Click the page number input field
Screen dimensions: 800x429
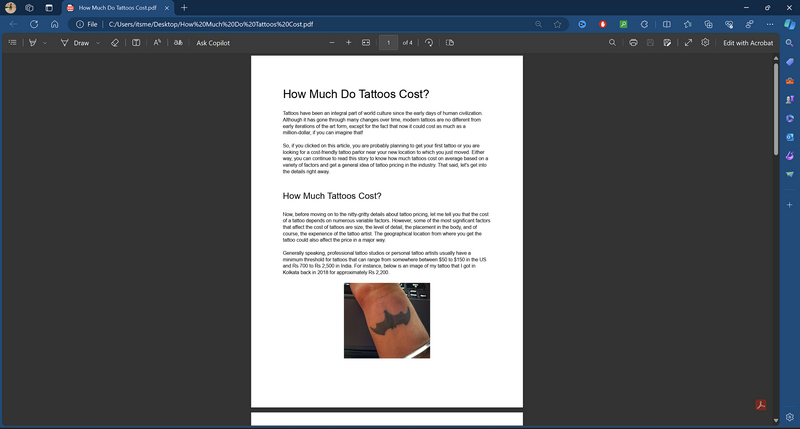point(387,43)
